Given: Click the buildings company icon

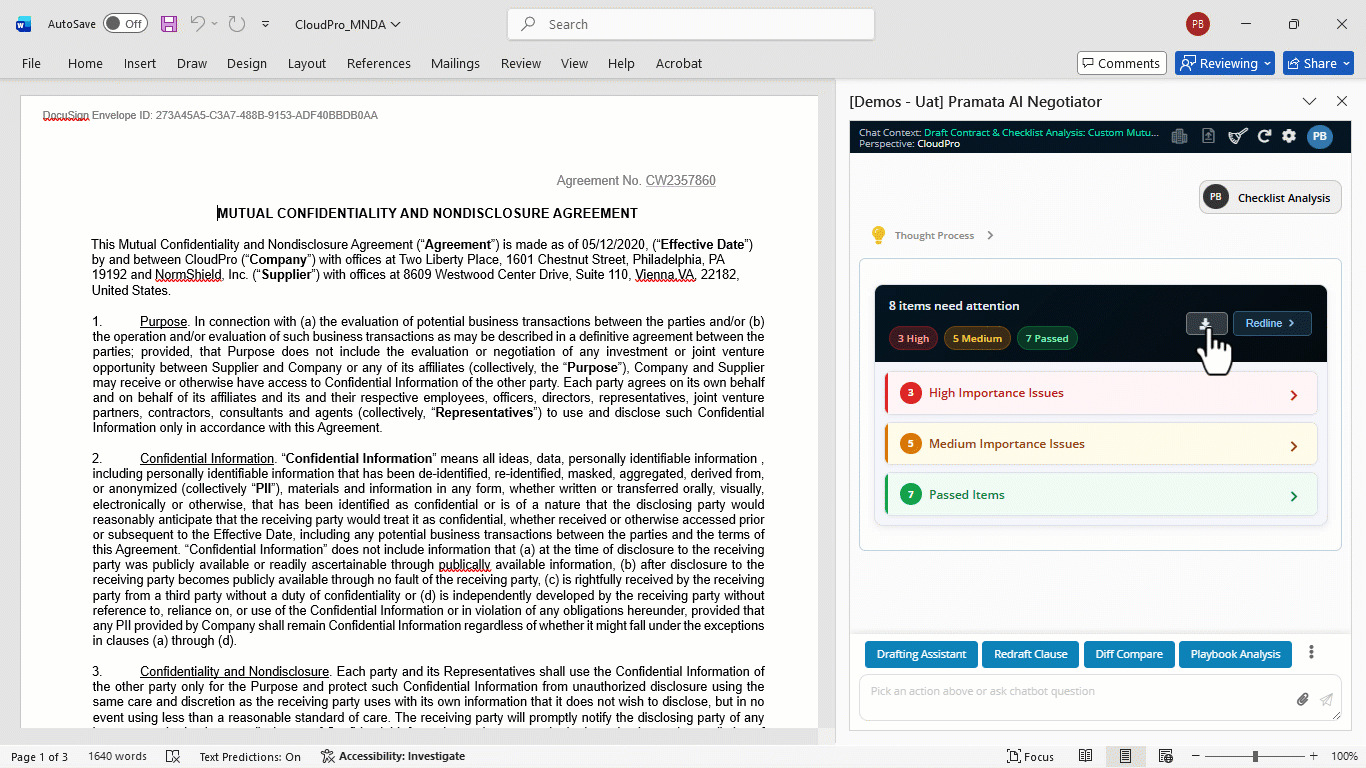Looking at the screenshot, I should point(1180,136).
